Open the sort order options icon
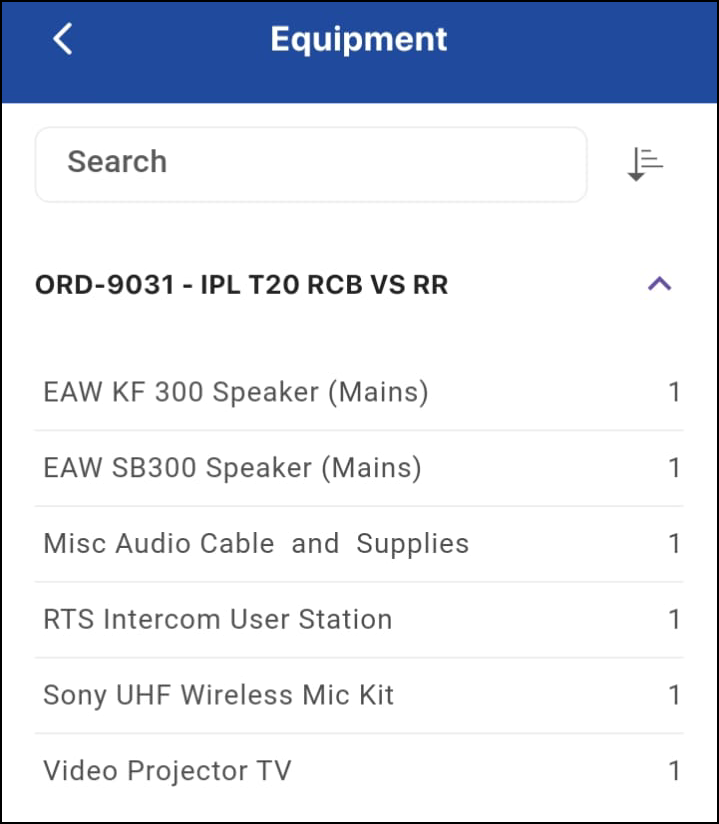 coord(645,163)
